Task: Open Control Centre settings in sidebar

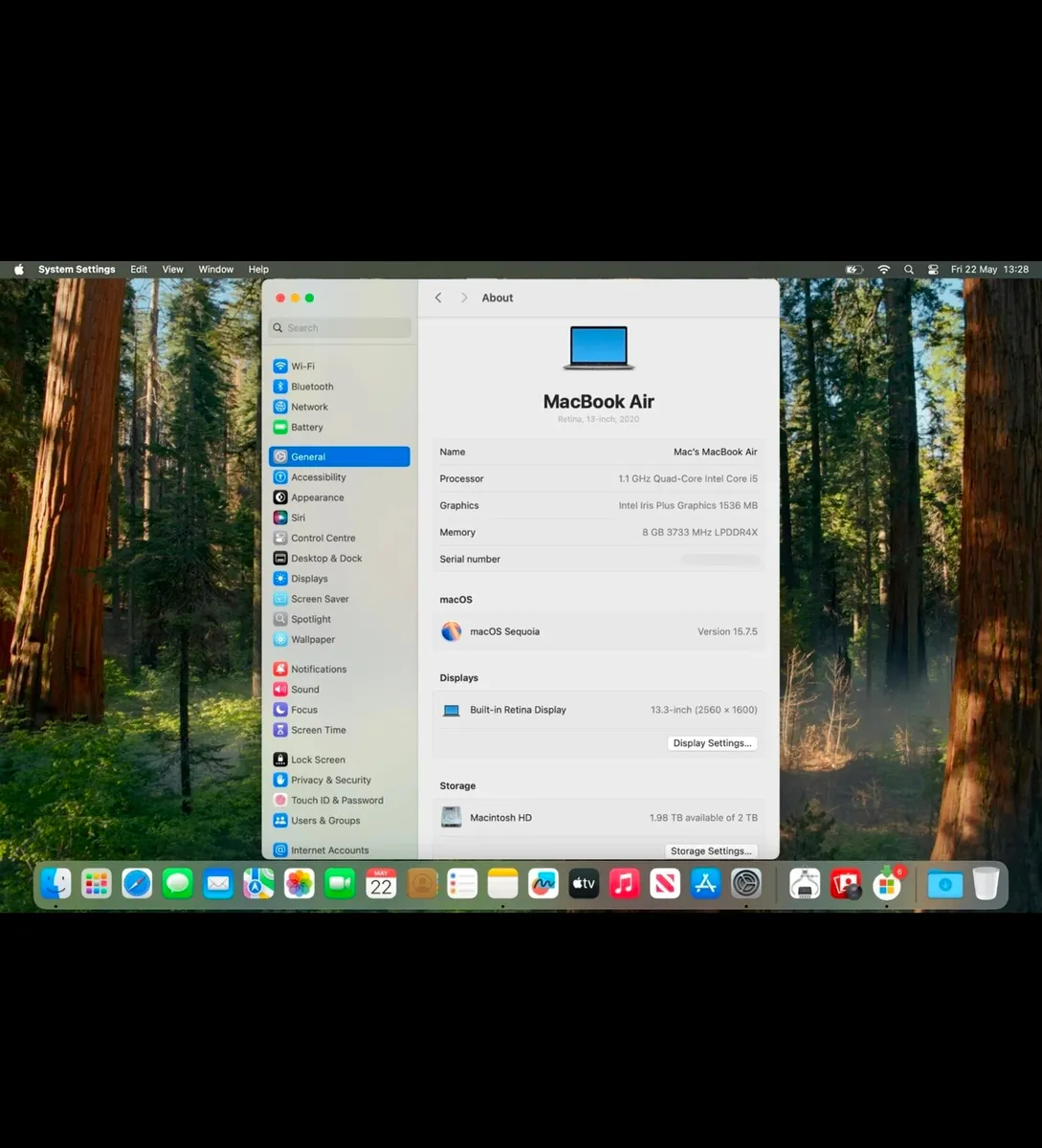Action: click(340, 539)
